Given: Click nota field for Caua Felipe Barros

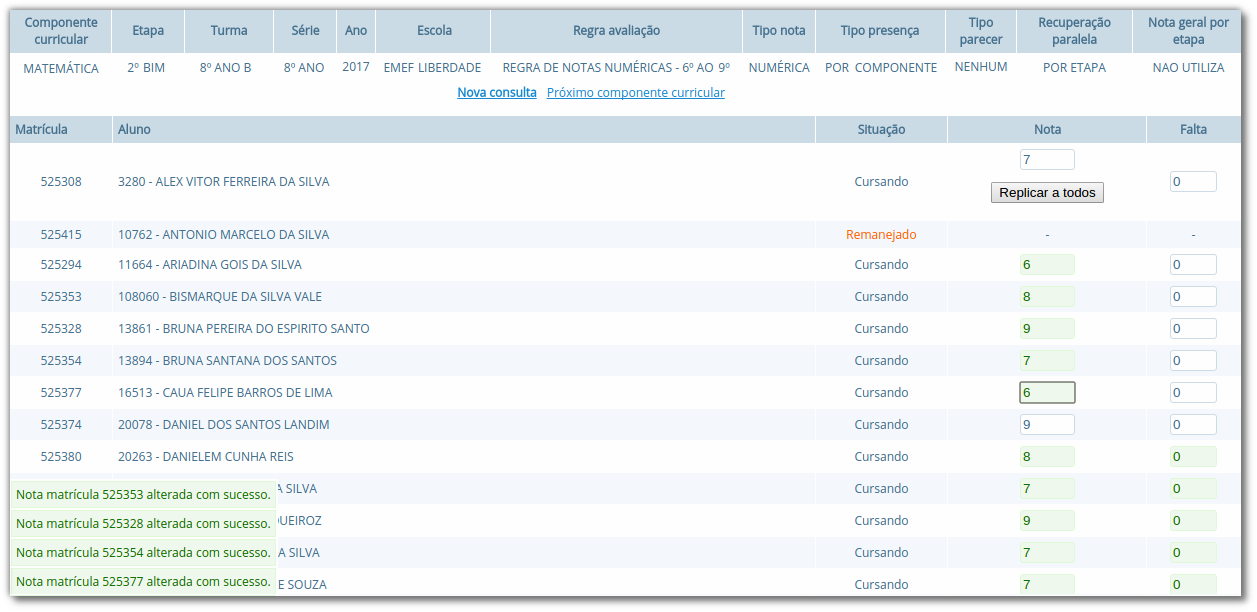Looking at the screenshot, I should click(x=1046, y=393).
